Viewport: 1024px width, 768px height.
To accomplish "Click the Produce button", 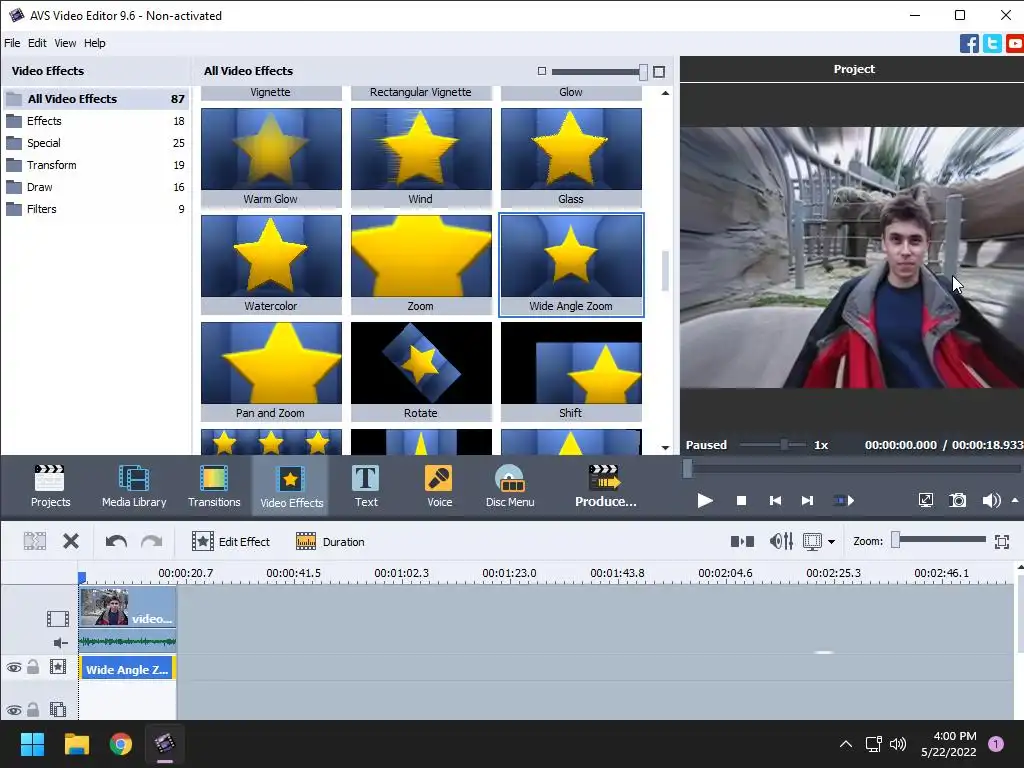I will 605,486.
